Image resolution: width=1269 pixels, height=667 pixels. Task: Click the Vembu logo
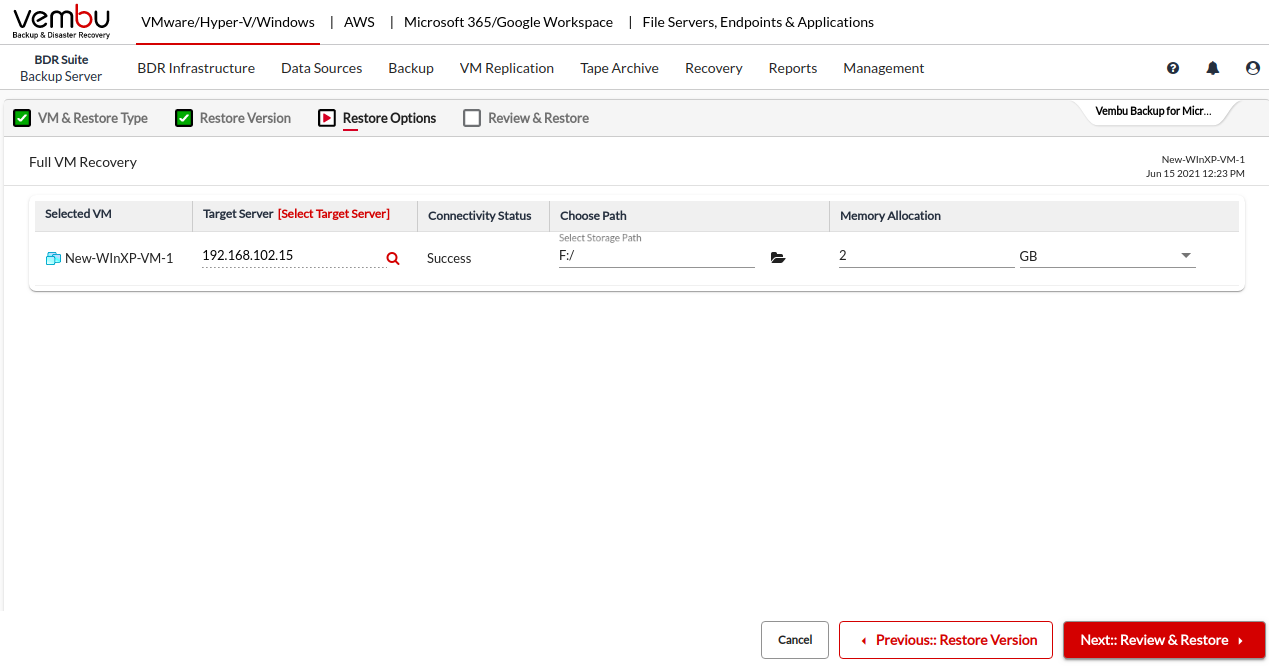(62, 22)
